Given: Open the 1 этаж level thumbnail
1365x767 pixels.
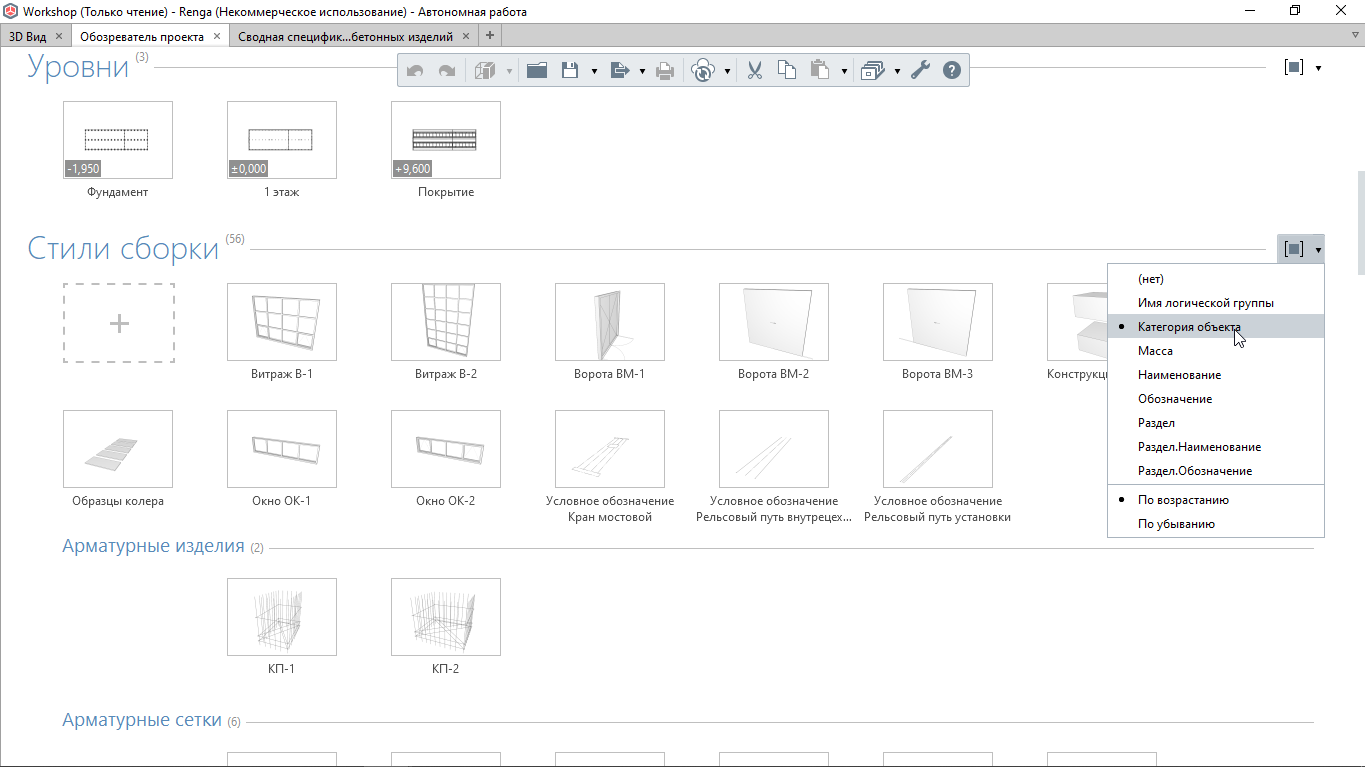Looking at the screenshot, I should point(282,140).
